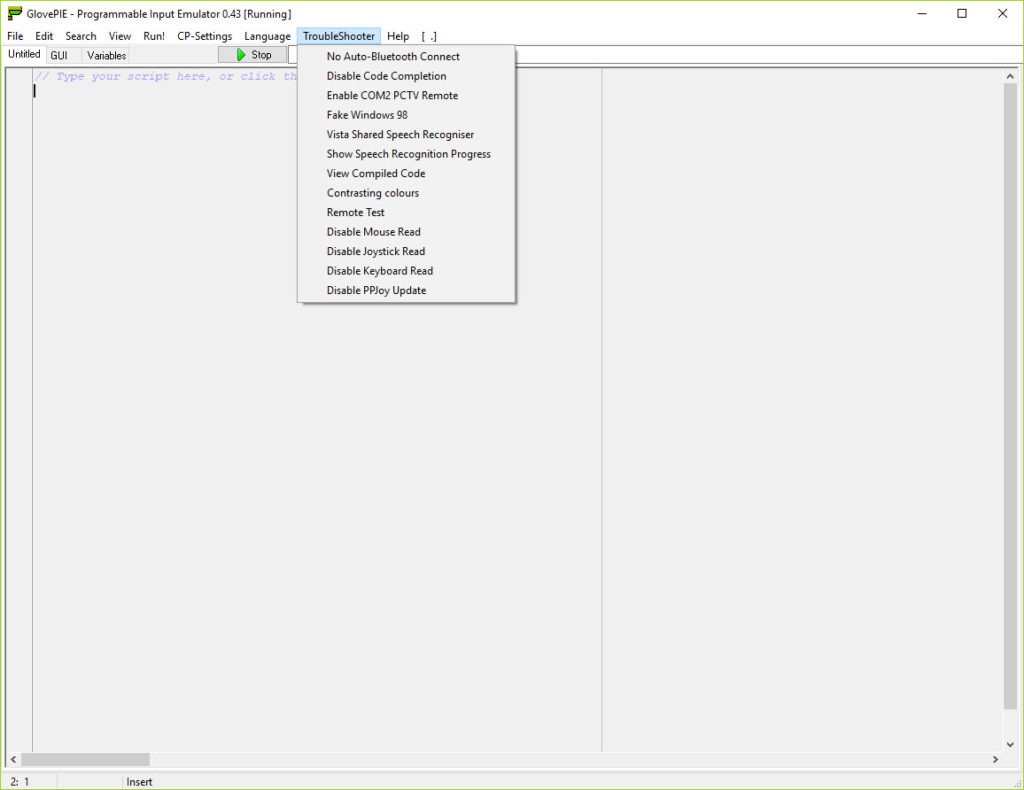Switch to the Variables tab
1024x790 pixels.
(x=106, y=55)
